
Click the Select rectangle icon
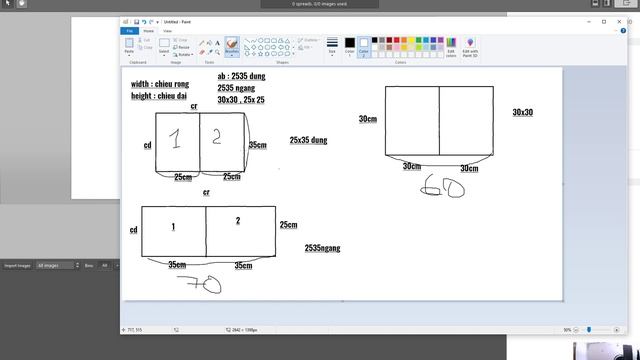(164, 43)
